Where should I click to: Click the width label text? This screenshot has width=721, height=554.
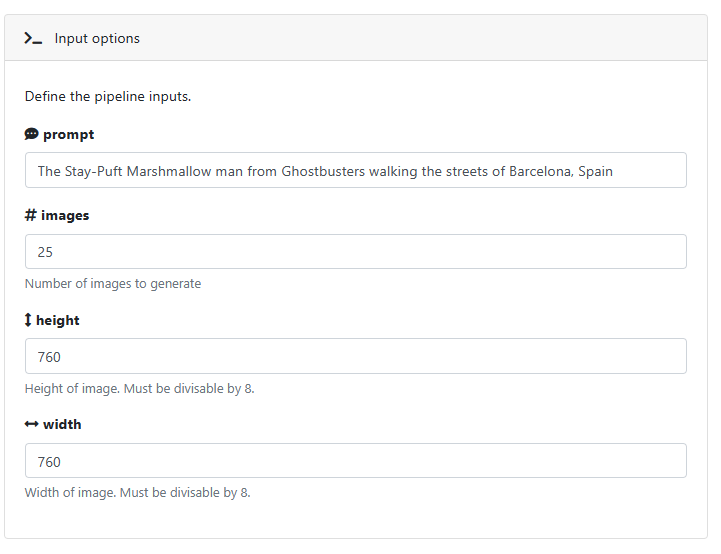(62, 424)
